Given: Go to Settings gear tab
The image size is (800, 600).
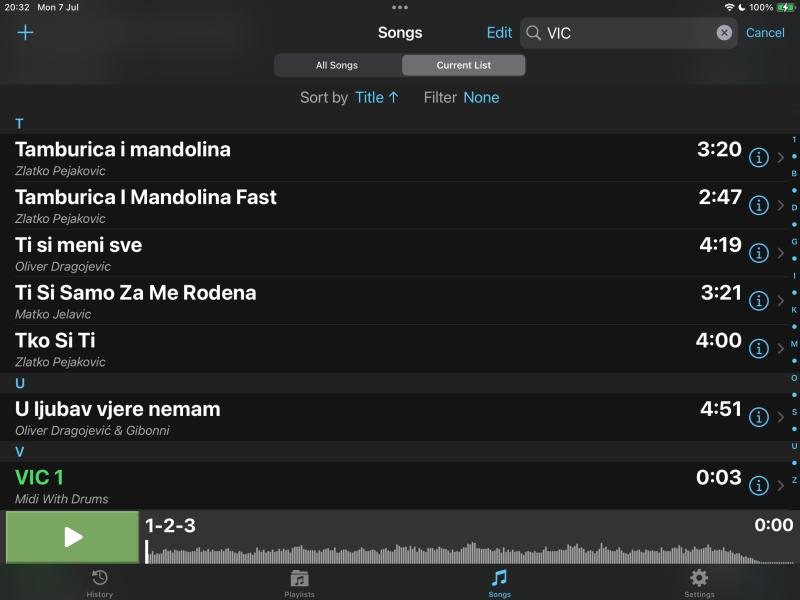Looking at the screenshot, I should (x=699, y=583).
